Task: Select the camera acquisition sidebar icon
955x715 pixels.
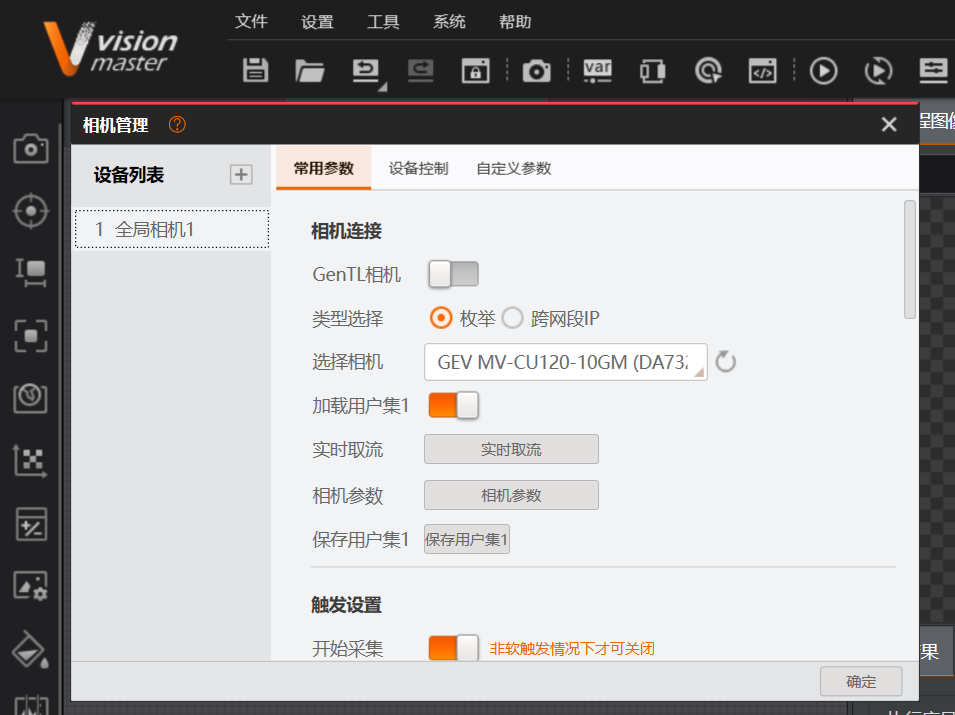Action: point(30,148)
